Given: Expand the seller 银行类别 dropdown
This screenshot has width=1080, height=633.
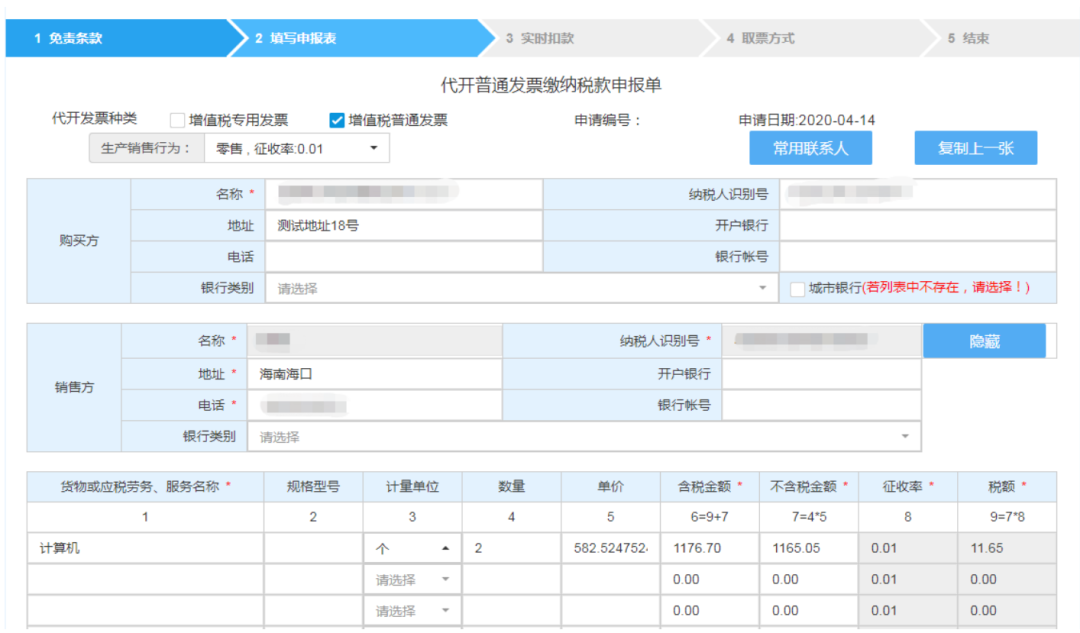Looking at the screenshot, I should 584,437.
